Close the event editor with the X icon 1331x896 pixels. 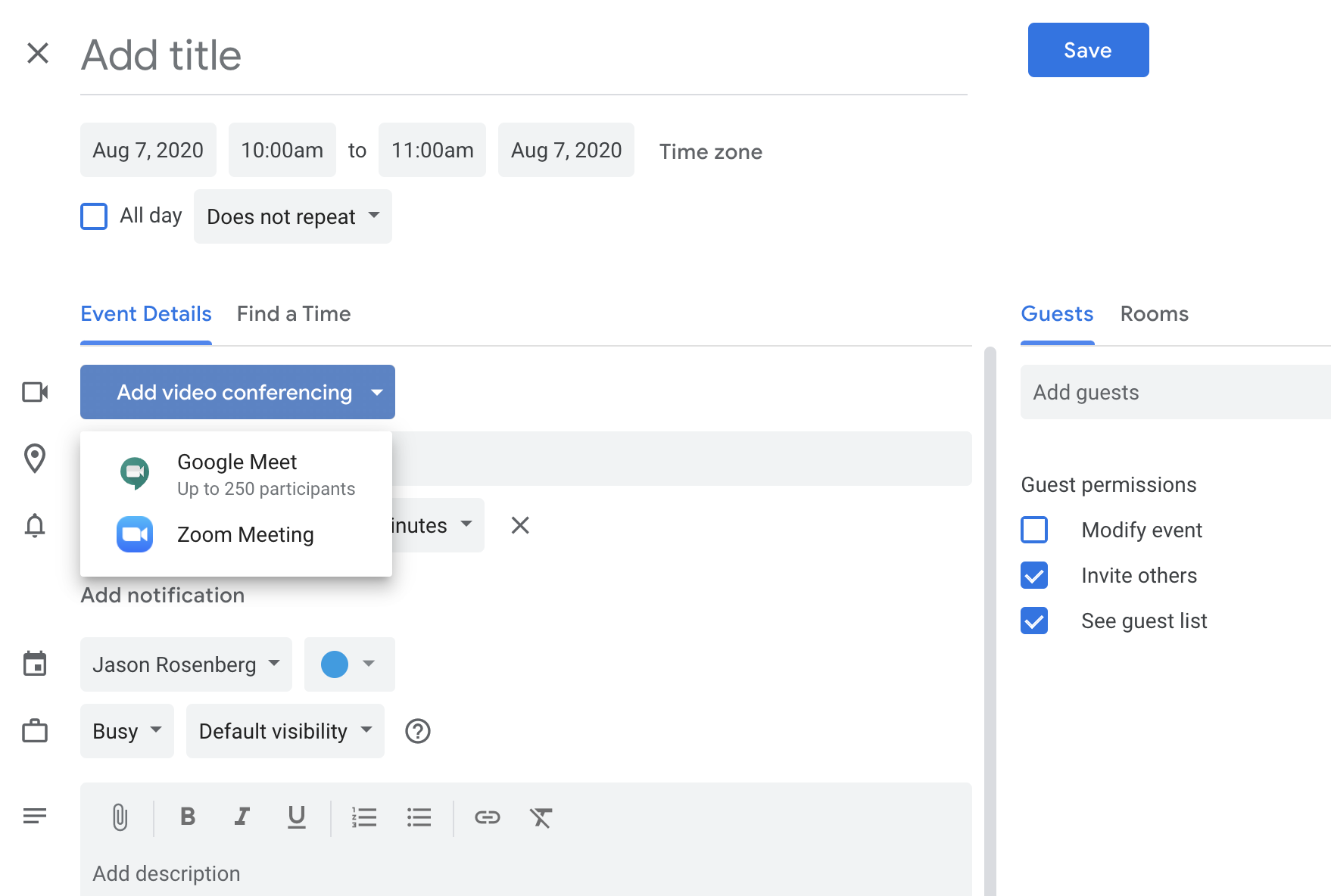tap(38, 53)
